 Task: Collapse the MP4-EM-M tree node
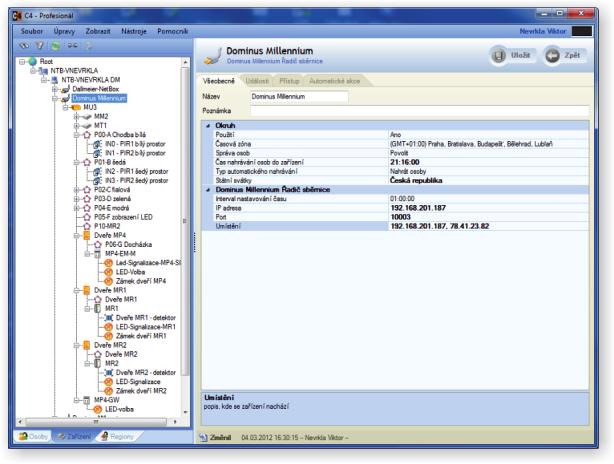pyautogui.click(x=87, y=254)
